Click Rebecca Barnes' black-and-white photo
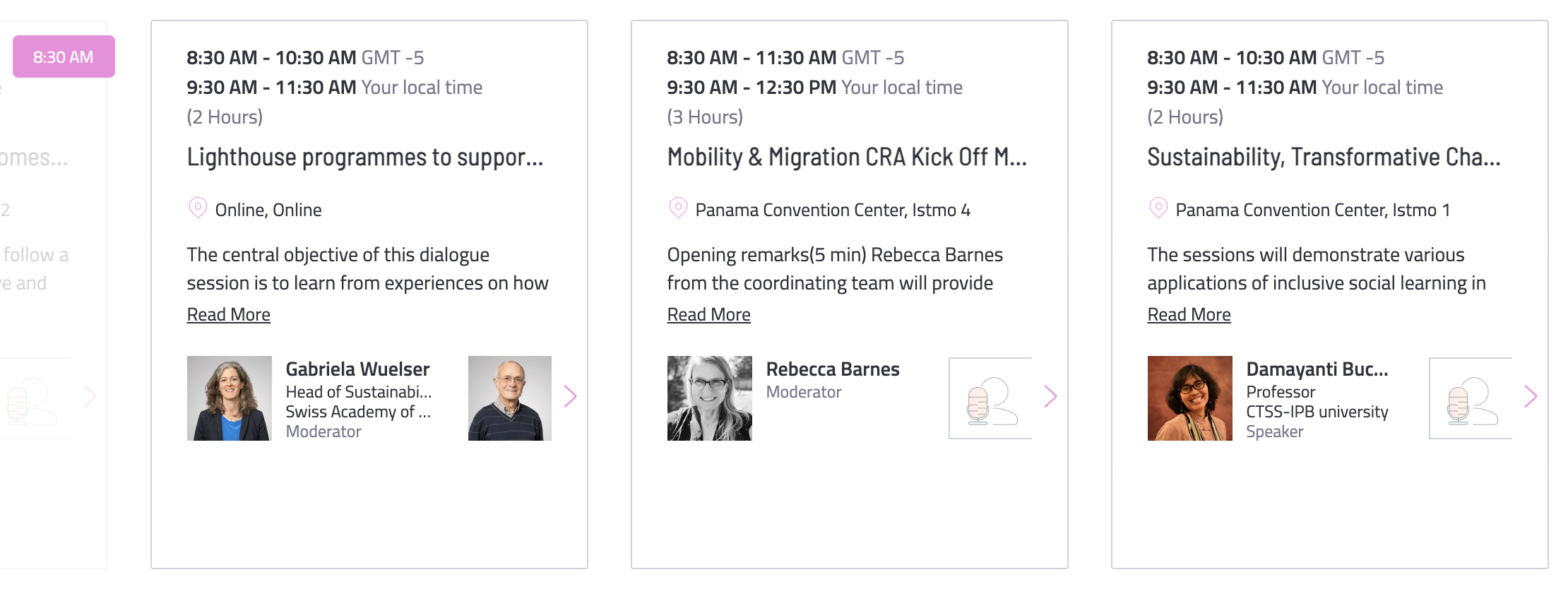This screenshot has height=589, width=1568. tap(709, 398)
